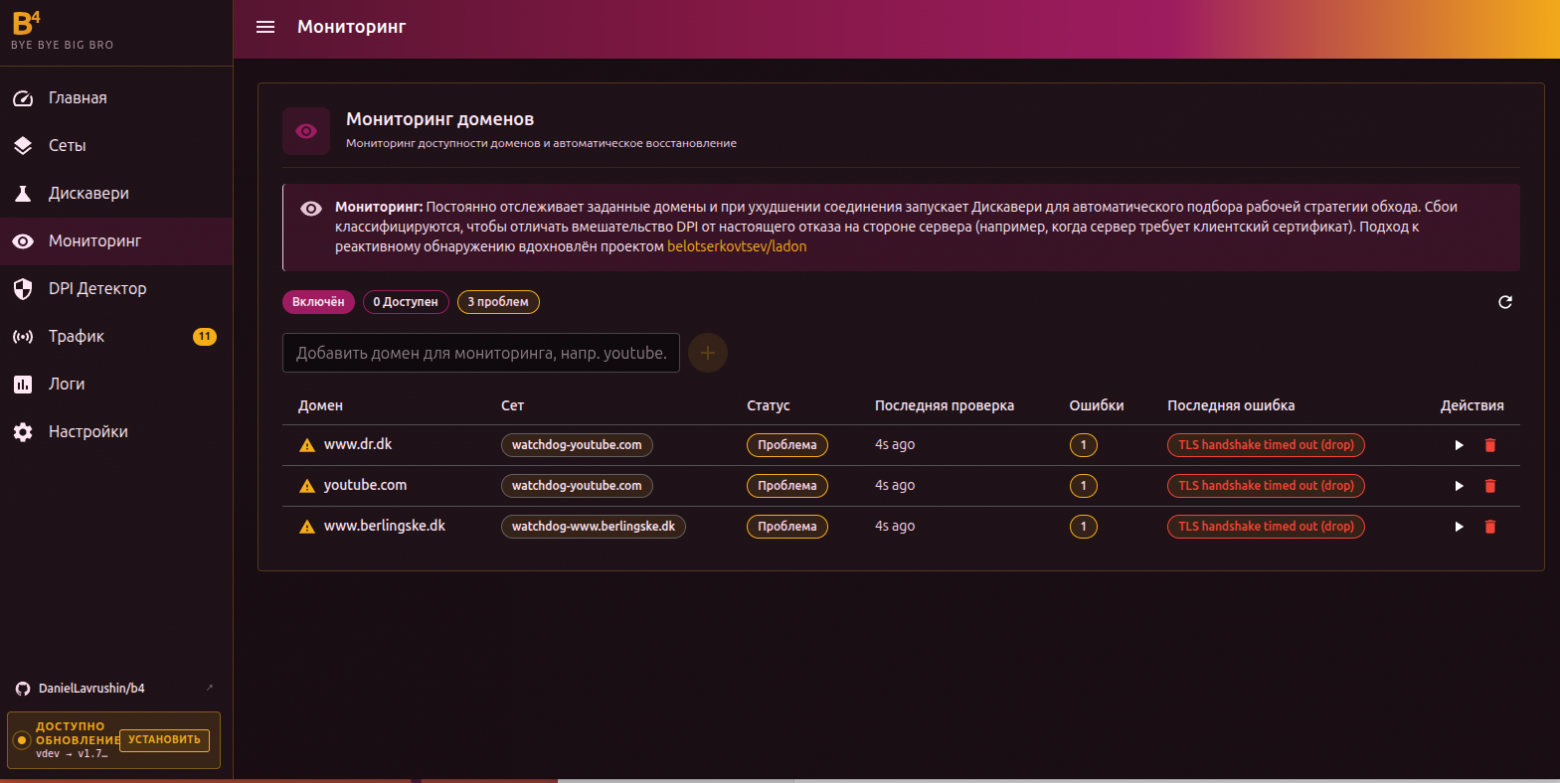
Task: Click the eye icon in Мониторинг доменов header
Action: pos(306,131)
